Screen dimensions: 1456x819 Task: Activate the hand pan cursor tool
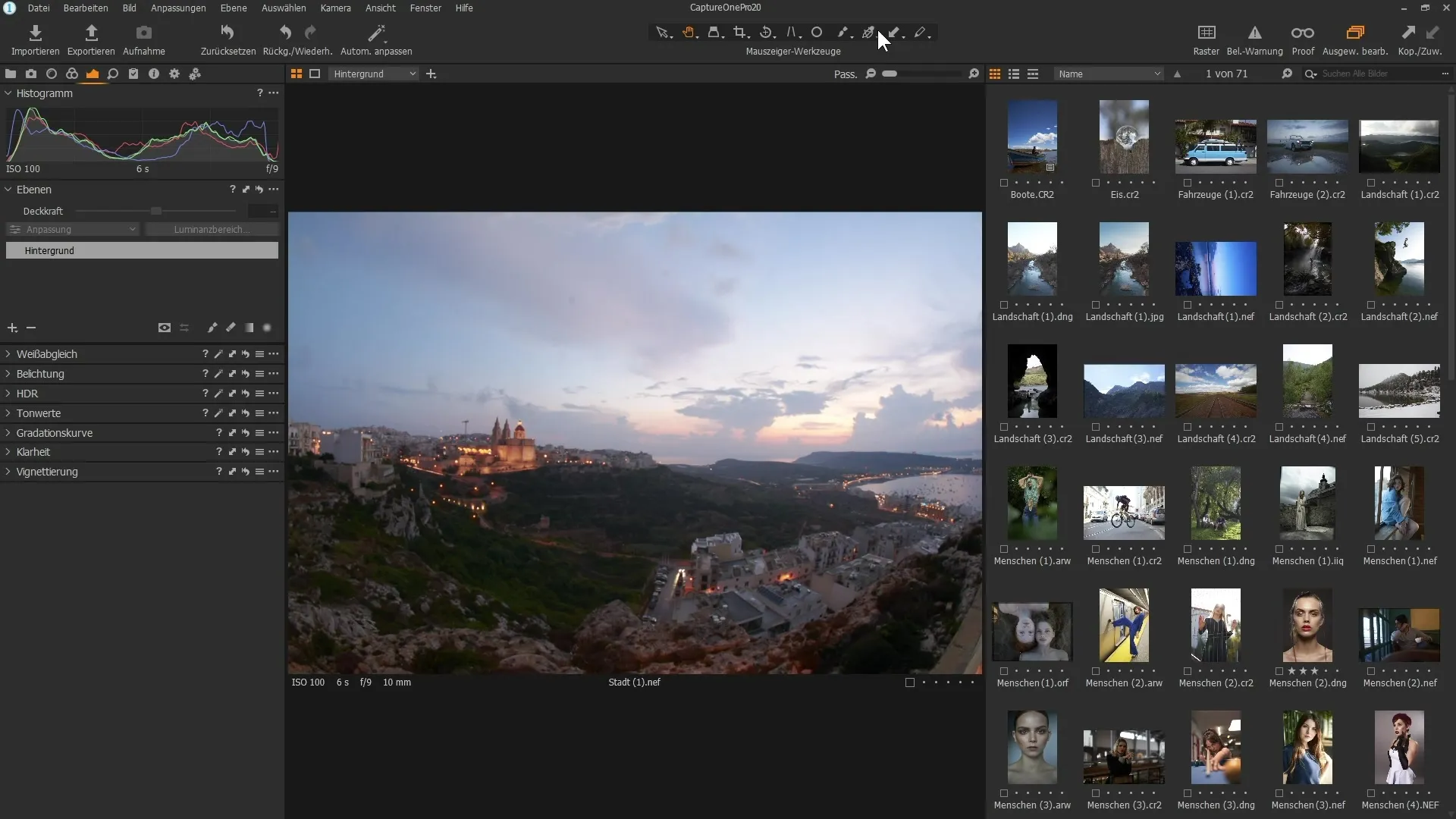689,33
